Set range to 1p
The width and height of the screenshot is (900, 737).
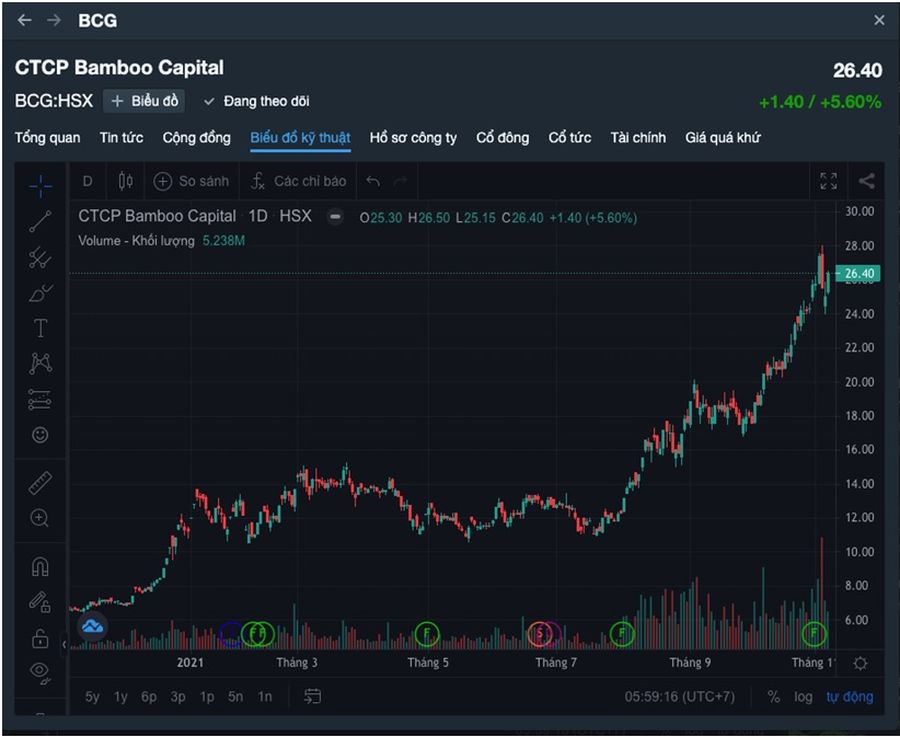[x=207, y=697]
